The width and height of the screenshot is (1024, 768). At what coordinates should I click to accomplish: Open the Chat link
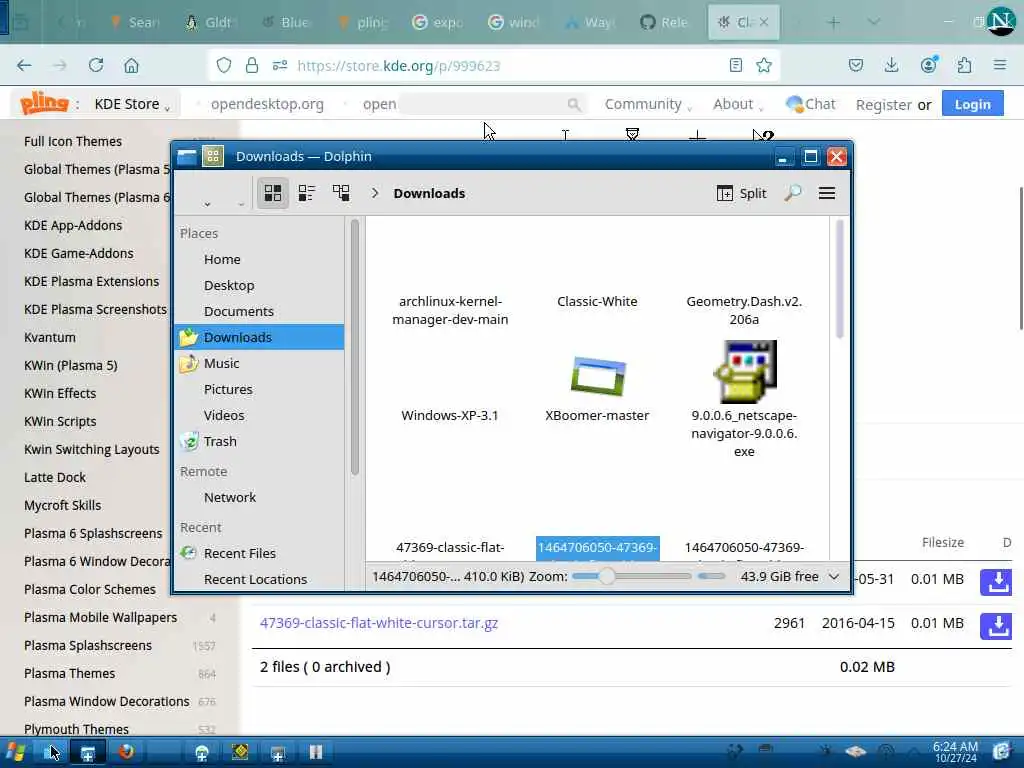(810, 104)
